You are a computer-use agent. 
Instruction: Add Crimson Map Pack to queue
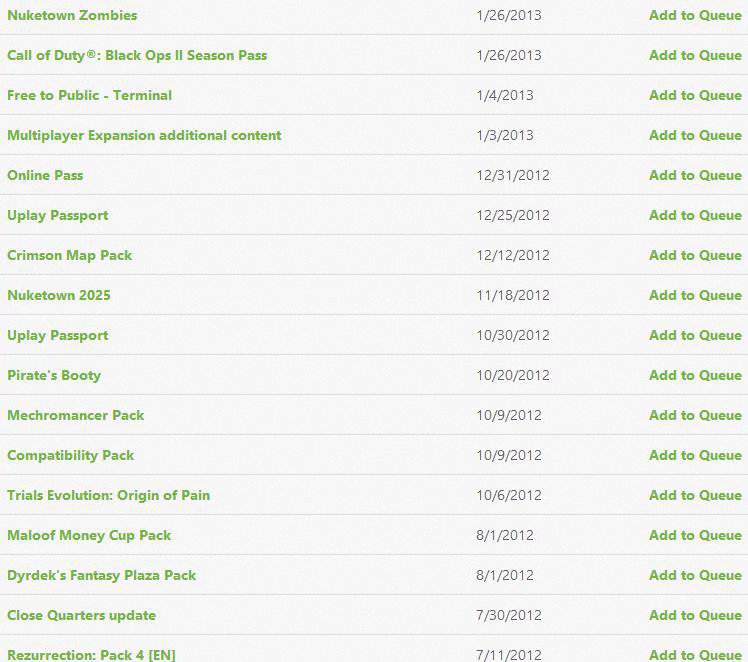[695, 256]
